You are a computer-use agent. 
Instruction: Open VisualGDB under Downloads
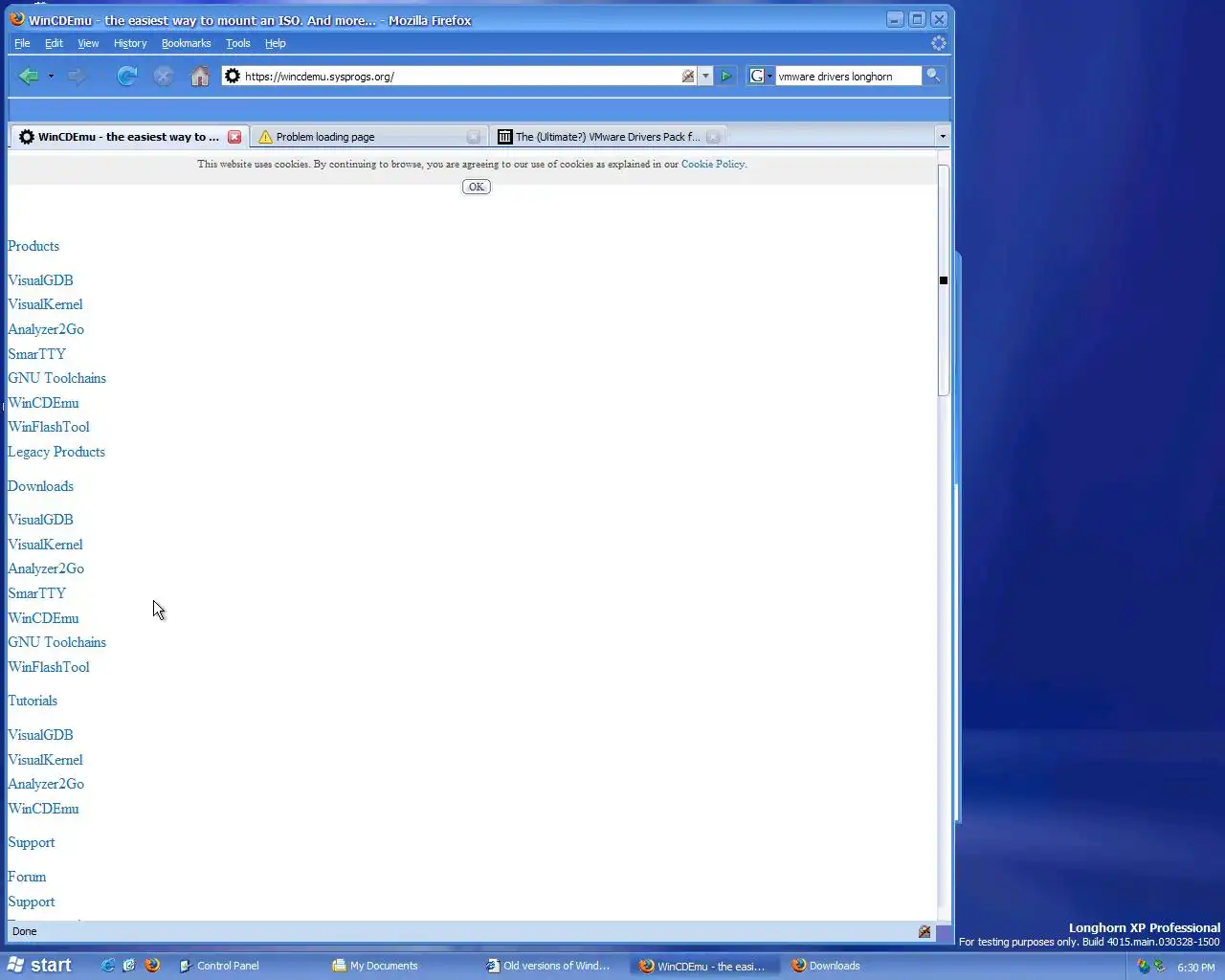tap(40, 520)
